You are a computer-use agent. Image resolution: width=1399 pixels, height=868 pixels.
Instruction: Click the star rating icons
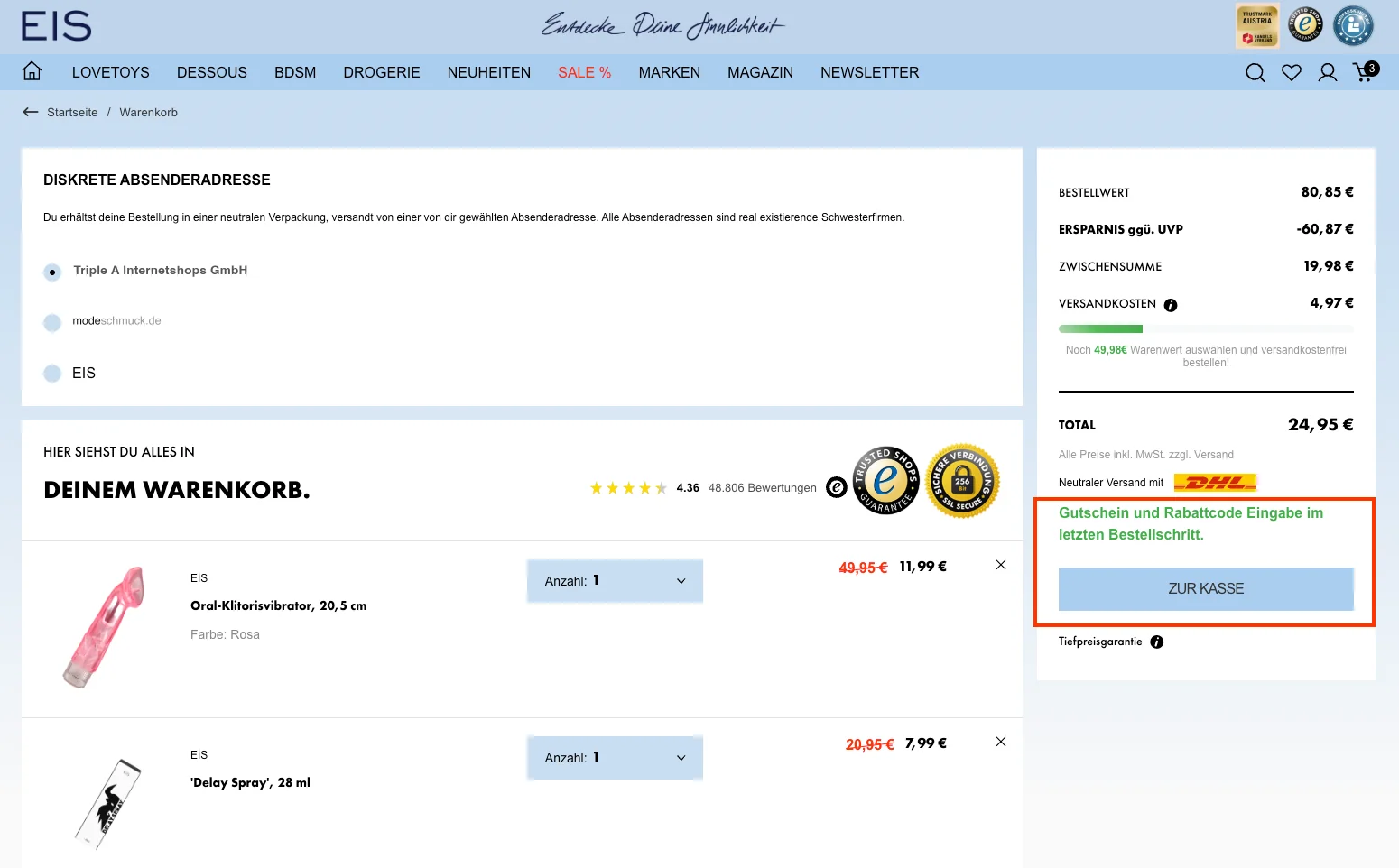pyautogui.click(x=628, y=488)
